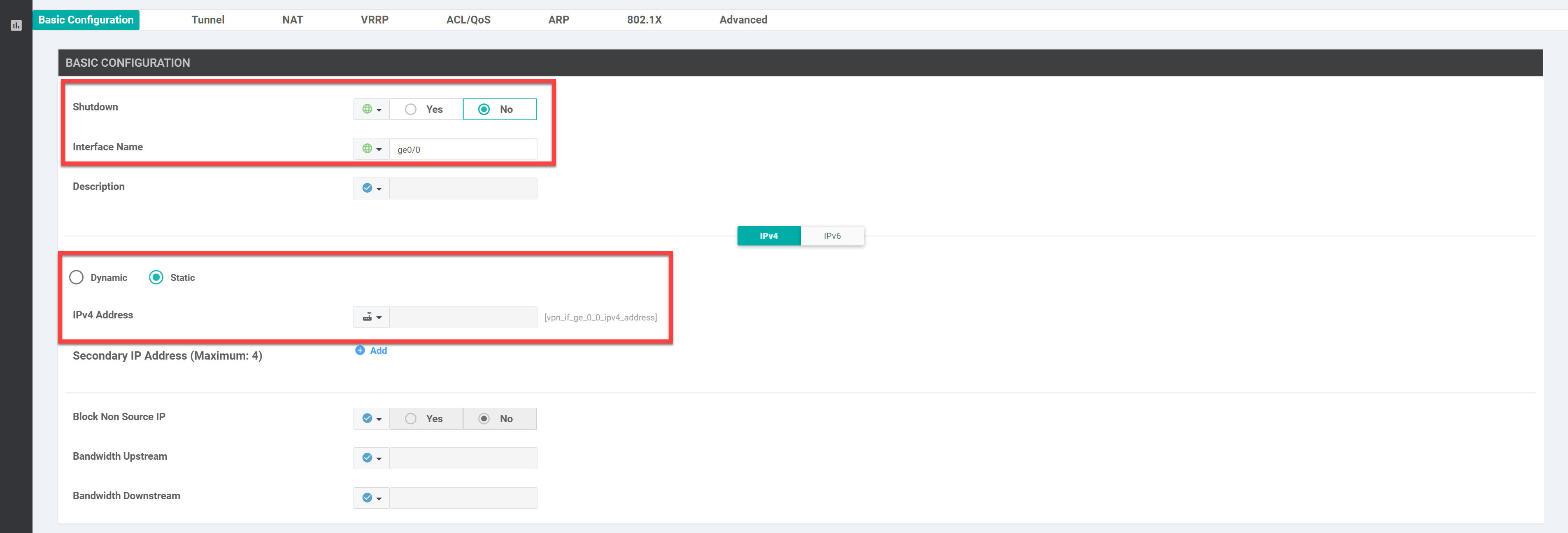Click Add link for secondary IP address

tap(378, 350)
